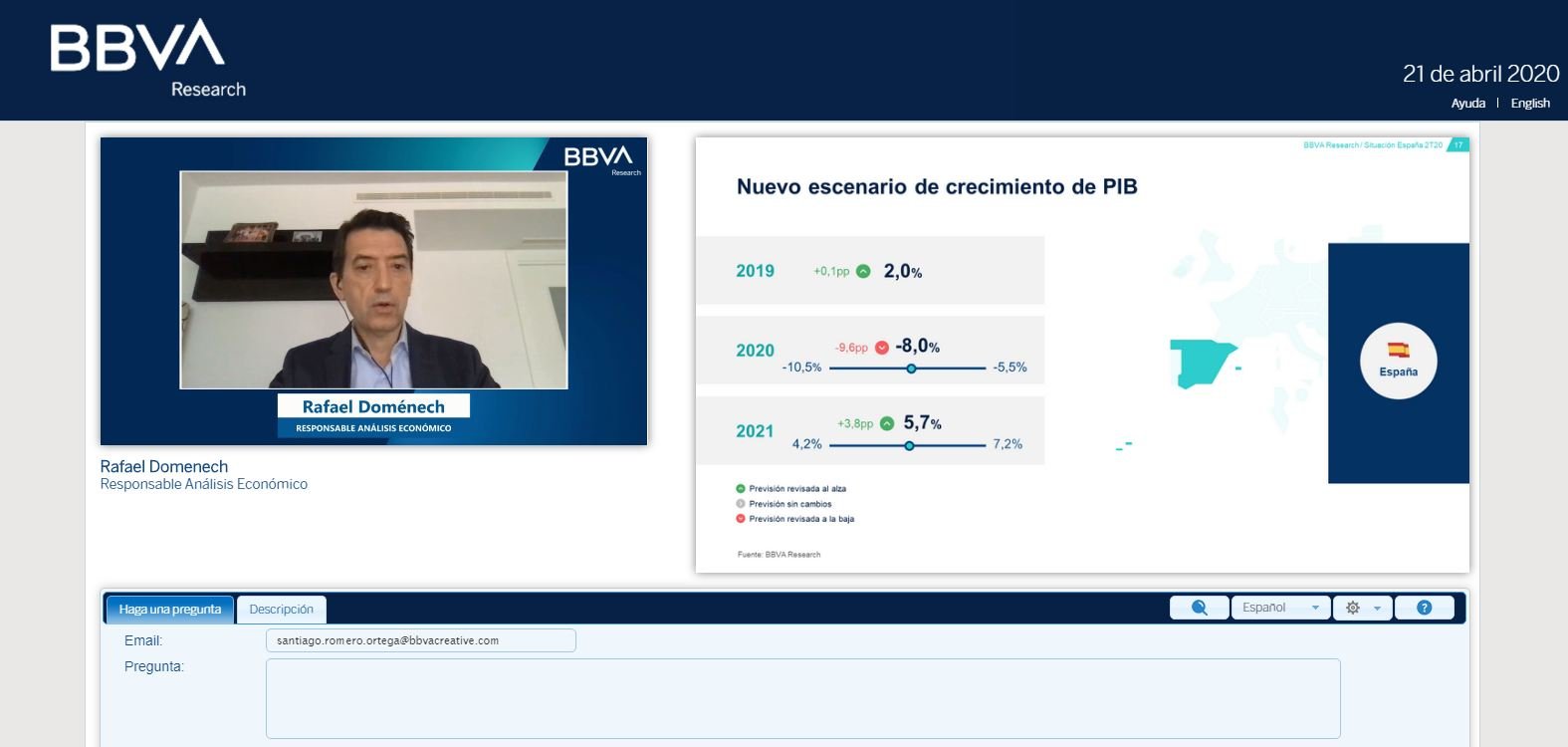Click the 2020 forecast range slider handle

click(911, 369)
